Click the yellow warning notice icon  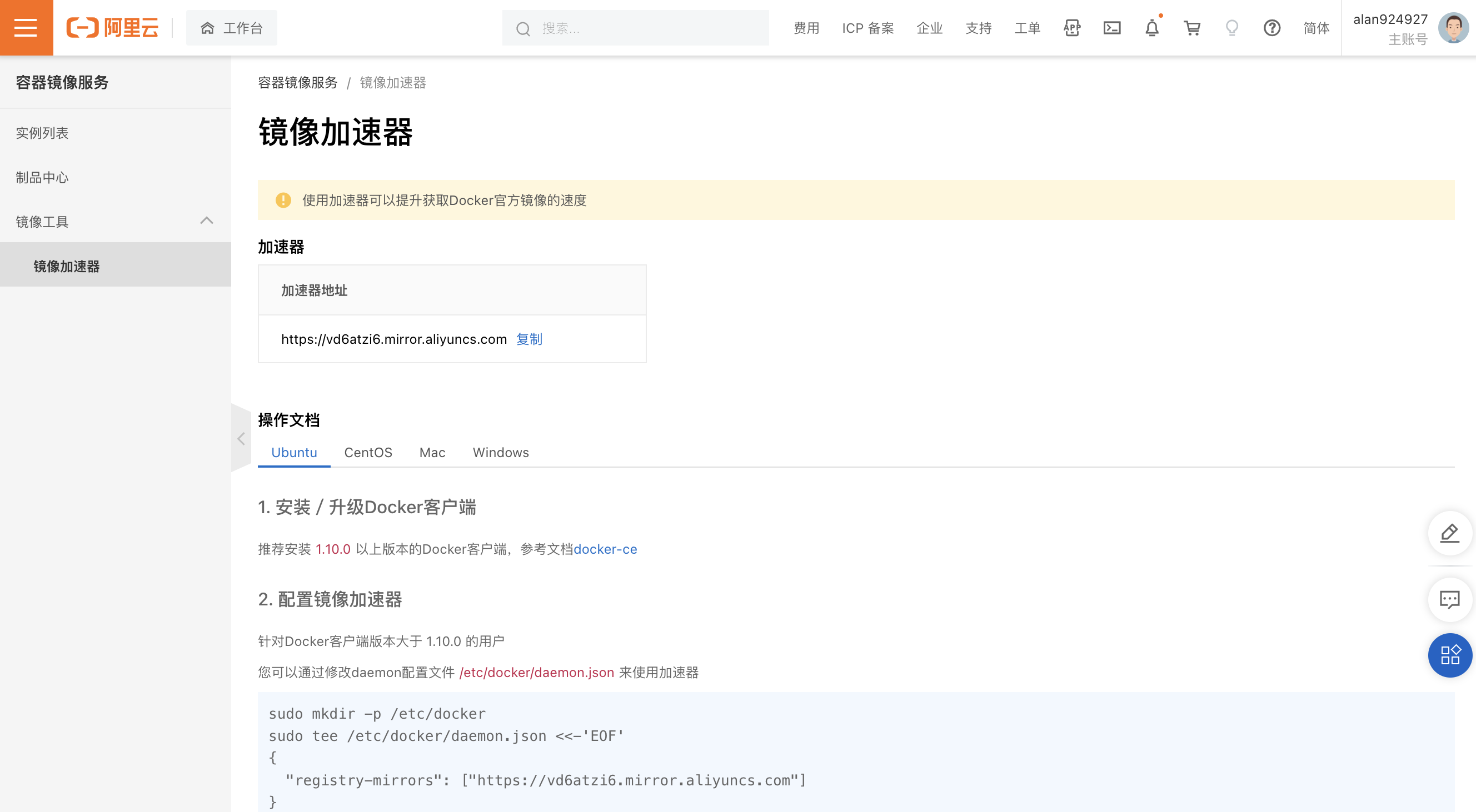point(283,200)
